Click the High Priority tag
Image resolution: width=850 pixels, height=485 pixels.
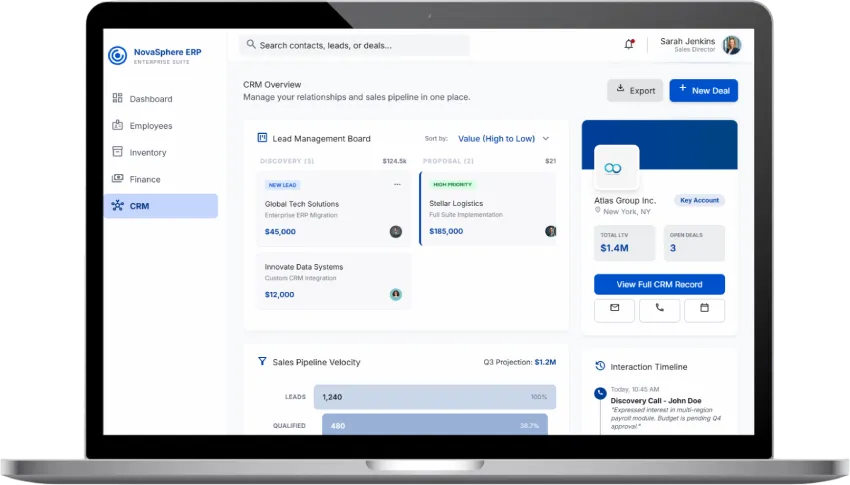click(453, 184)
